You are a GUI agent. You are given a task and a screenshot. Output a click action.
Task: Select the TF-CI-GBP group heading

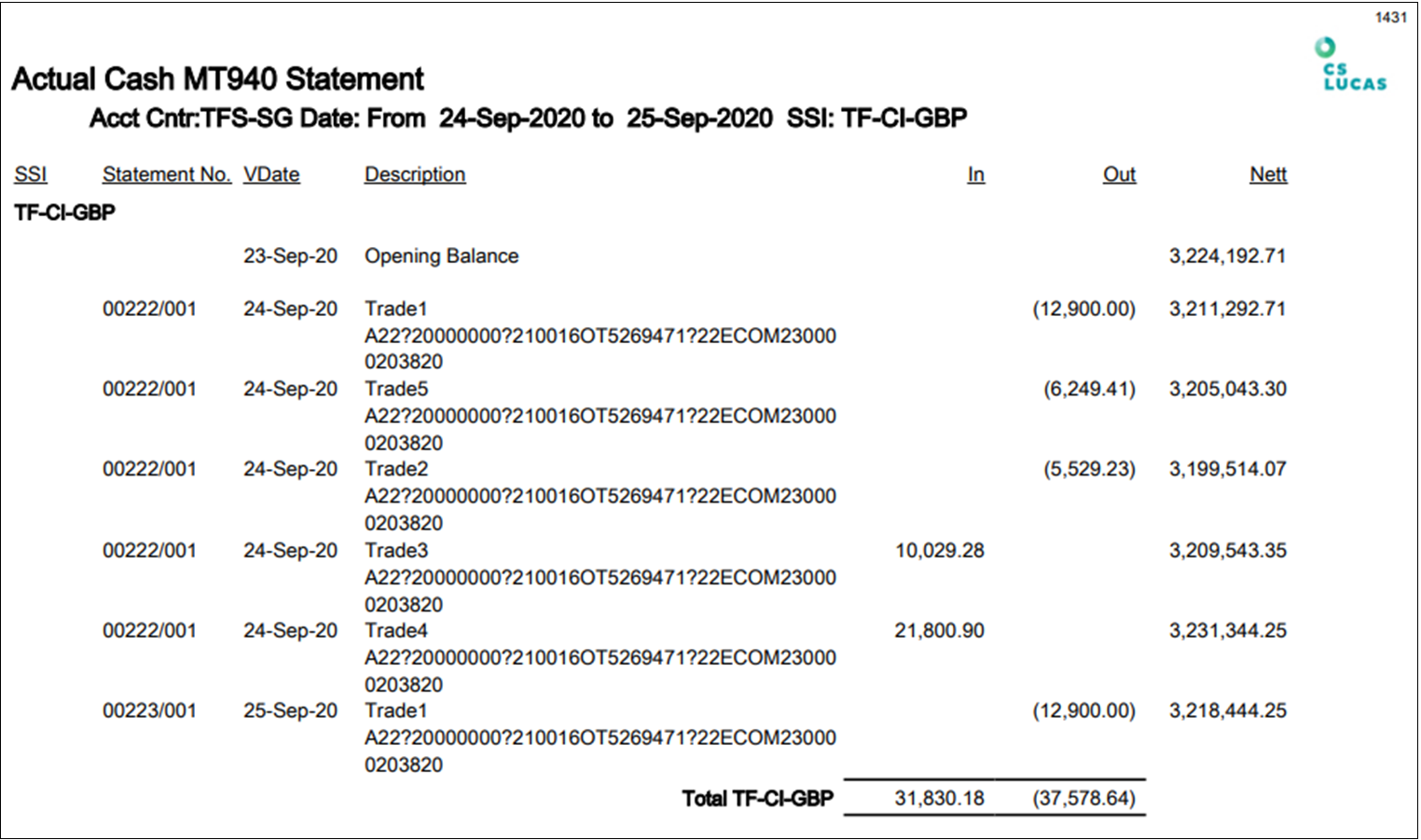65,213
